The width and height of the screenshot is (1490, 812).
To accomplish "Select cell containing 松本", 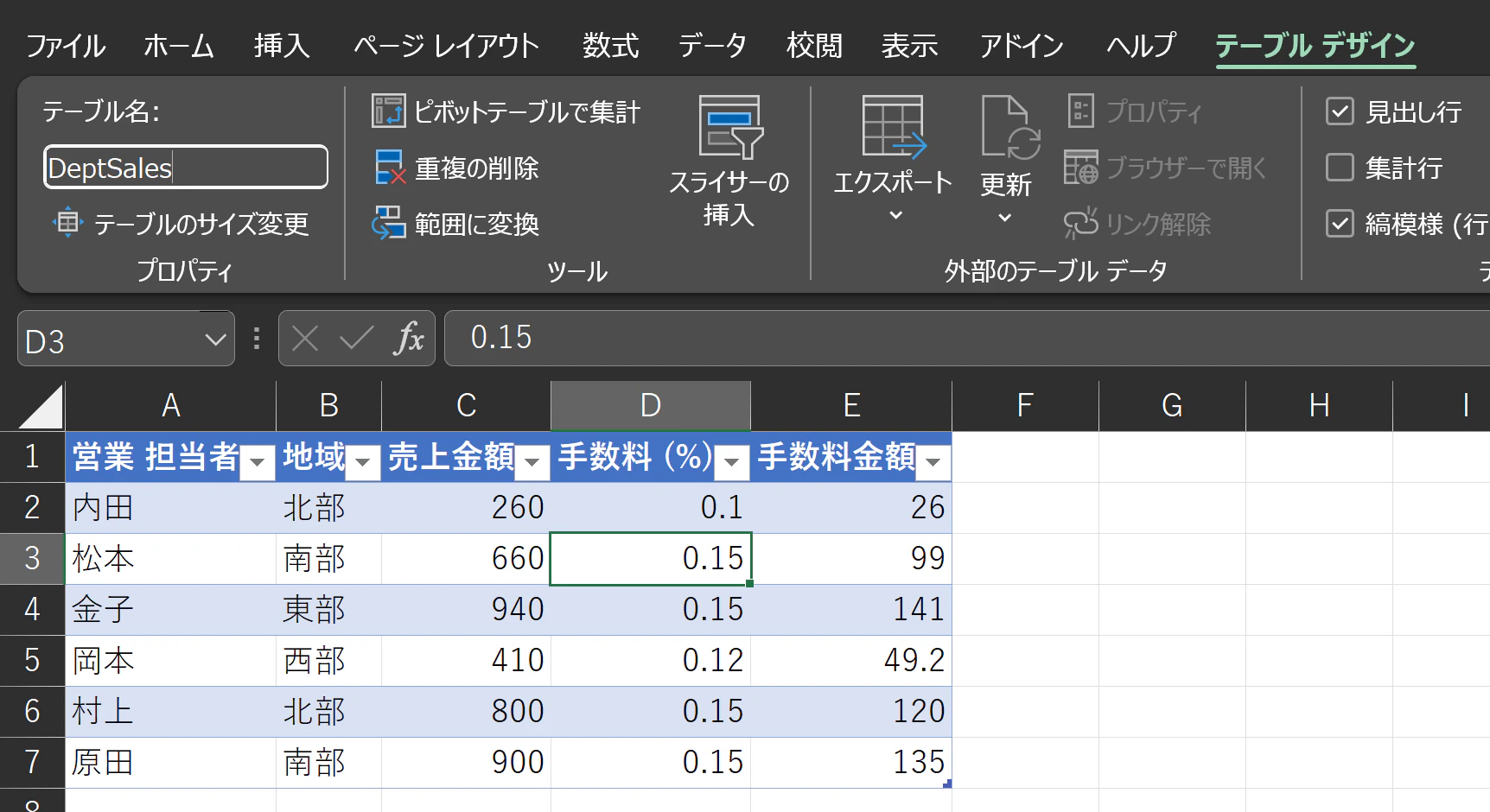I will (171, 559).
